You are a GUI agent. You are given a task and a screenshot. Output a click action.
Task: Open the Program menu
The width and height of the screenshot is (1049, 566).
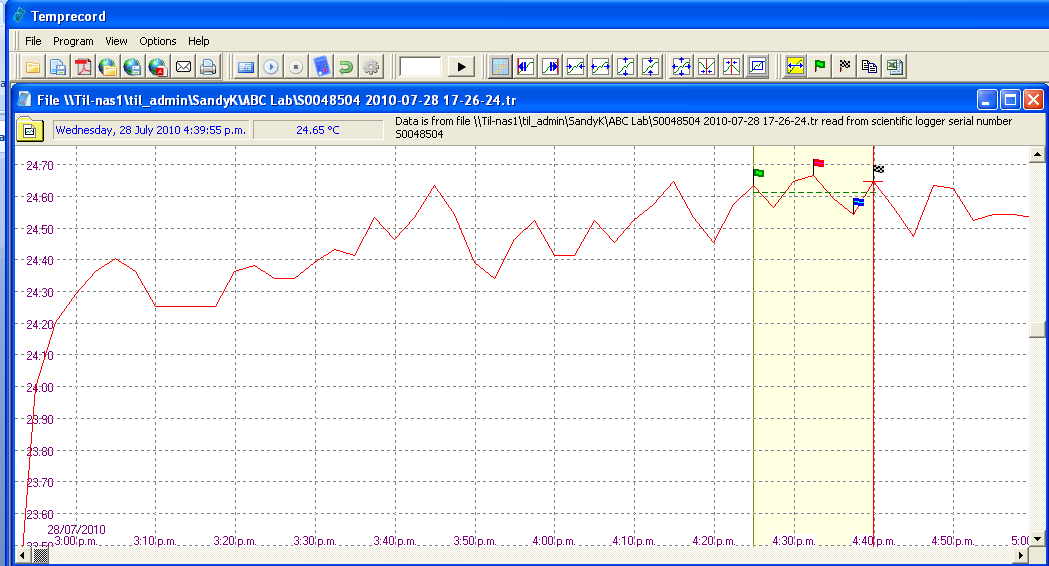(x=73, y=41)
